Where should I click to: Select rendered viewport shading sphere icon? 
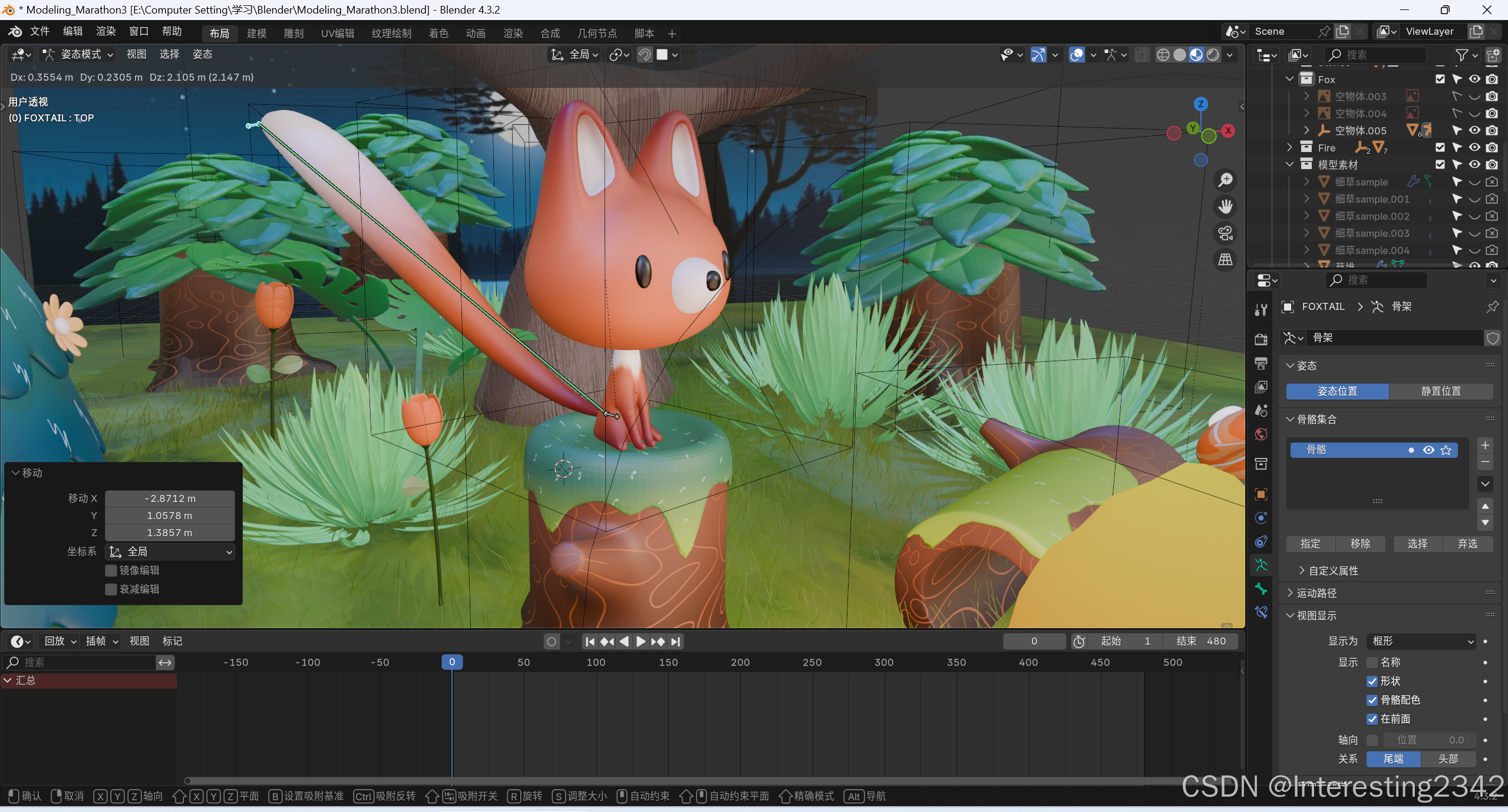(x=1213, y=55)
